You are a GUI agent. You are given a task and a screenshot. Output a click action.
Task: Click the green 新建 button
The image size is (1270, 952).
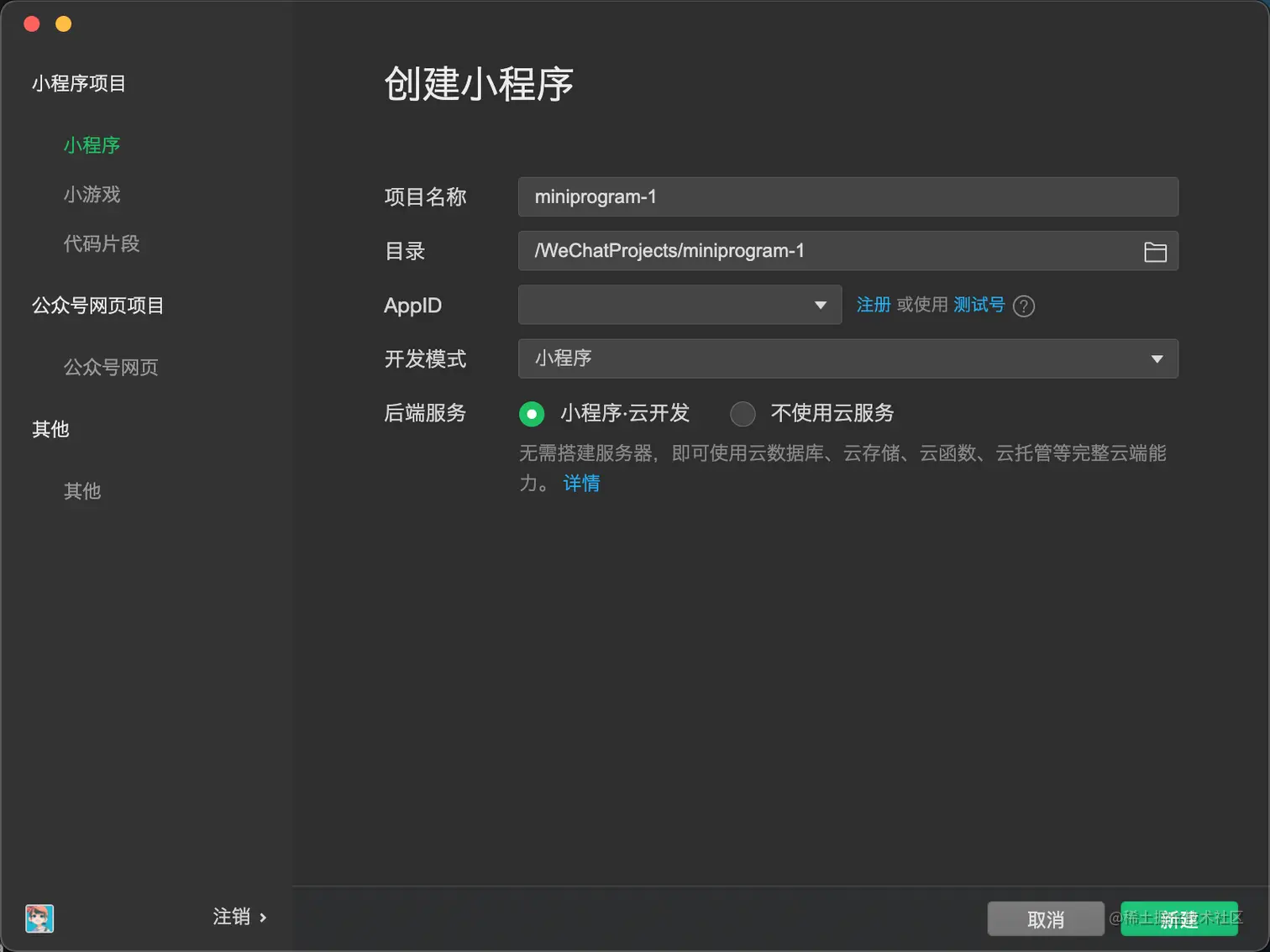pos(1179,919)
